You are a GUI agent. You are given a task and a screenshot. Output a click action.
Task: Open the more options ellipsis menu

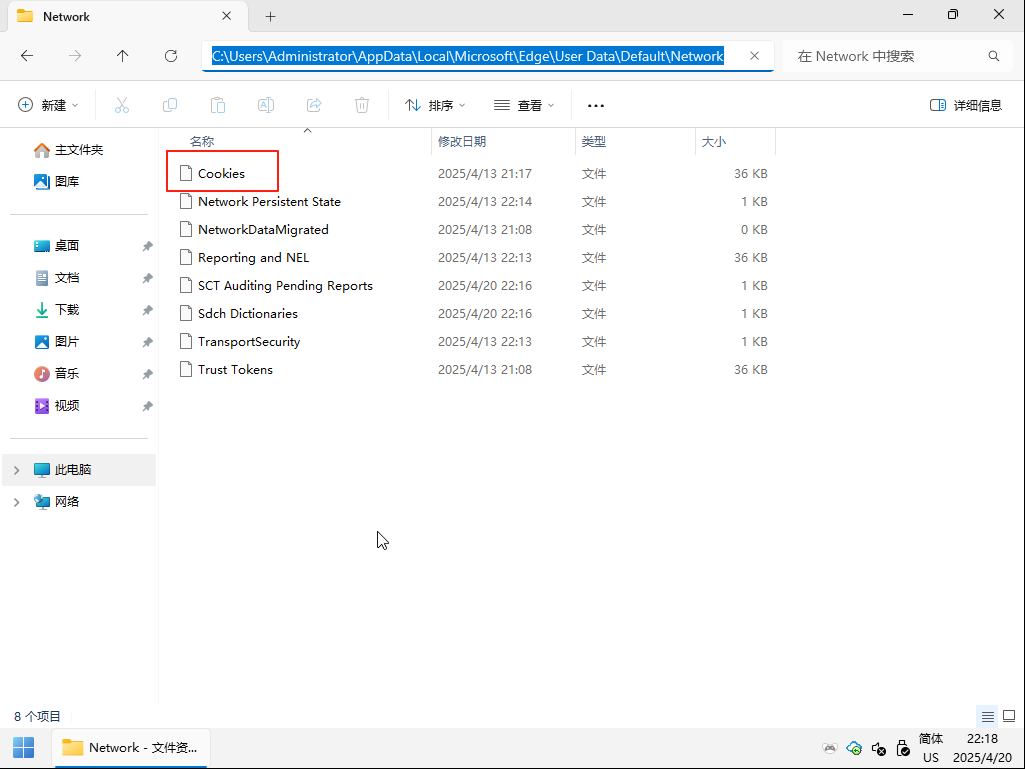[x=596, y=105]
